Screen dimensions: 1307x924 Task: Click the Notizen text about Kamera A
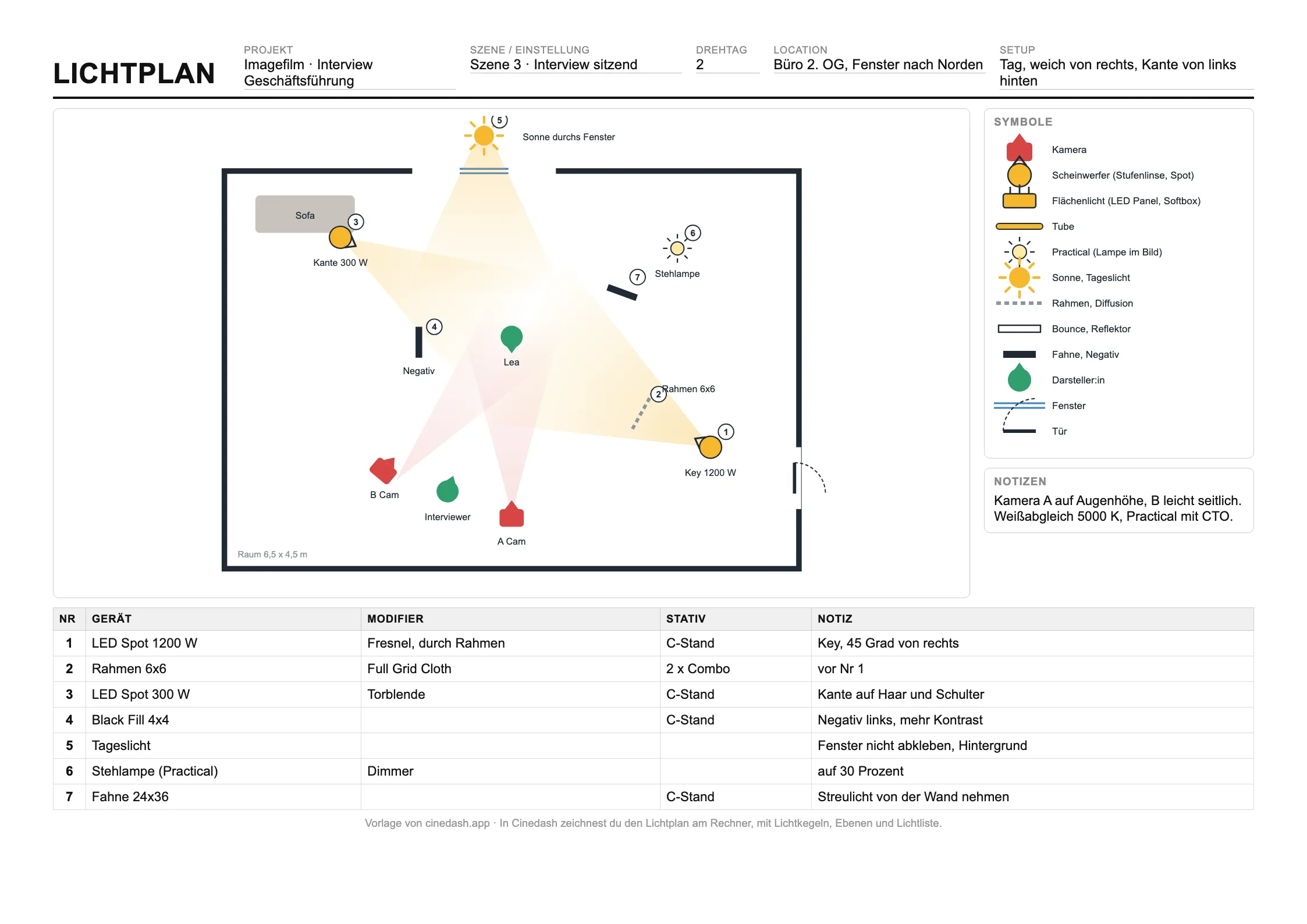tap(1117, 509)
